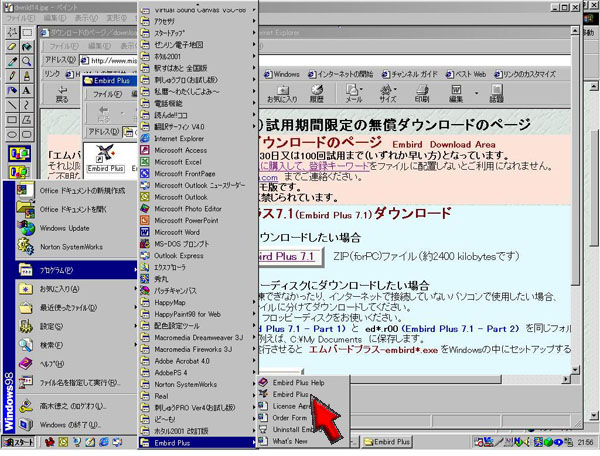The height and width of the screenshot is (456, 600).
Task: Open the Windows link in Links bar
Action: [x=282, y=74]
